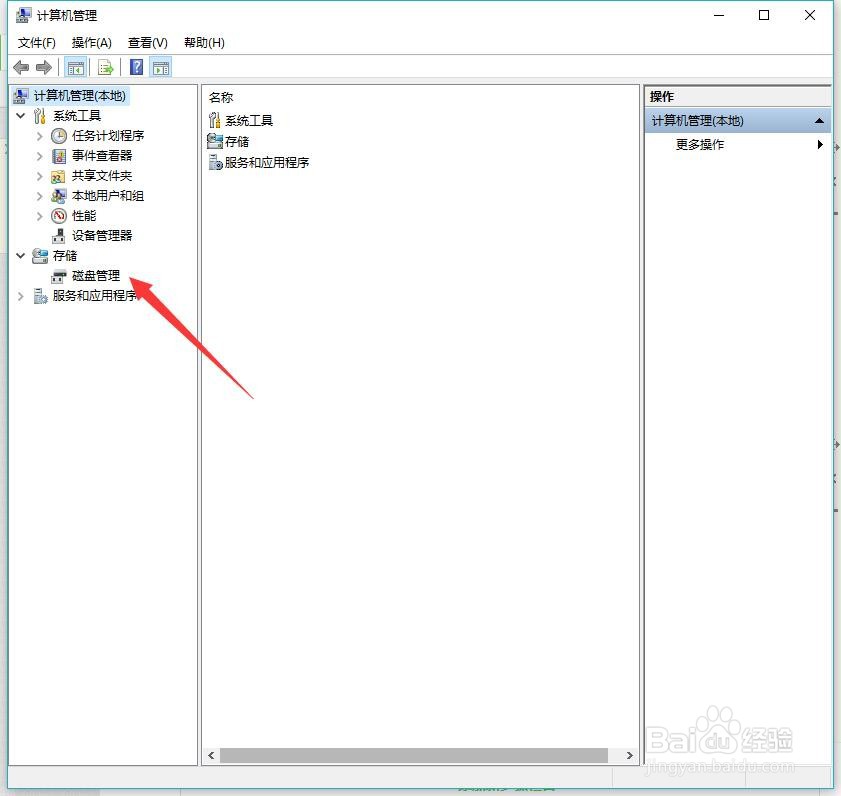
Task: Expand the 本地用户和组 node
Action: pos(40,196)
